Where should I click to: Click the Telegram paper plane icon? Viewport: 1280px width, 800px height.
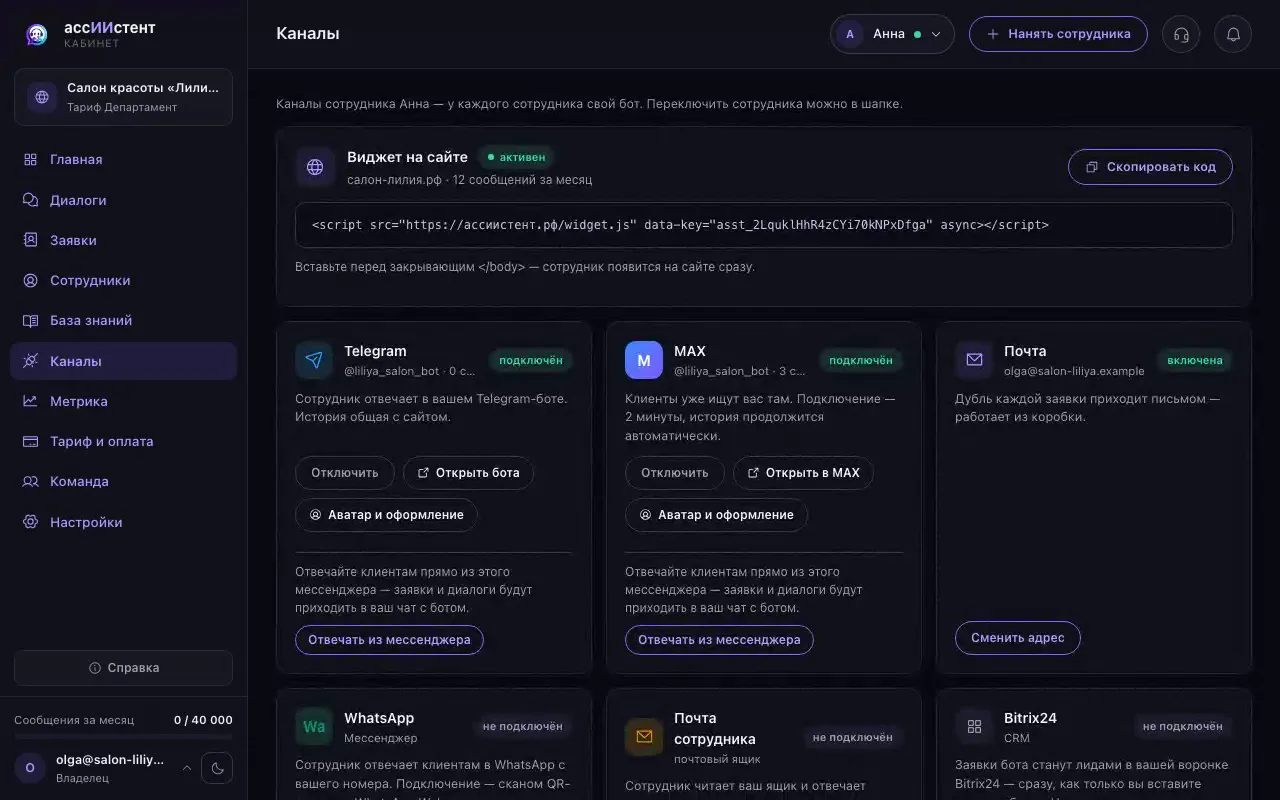[x=314, y=360]
